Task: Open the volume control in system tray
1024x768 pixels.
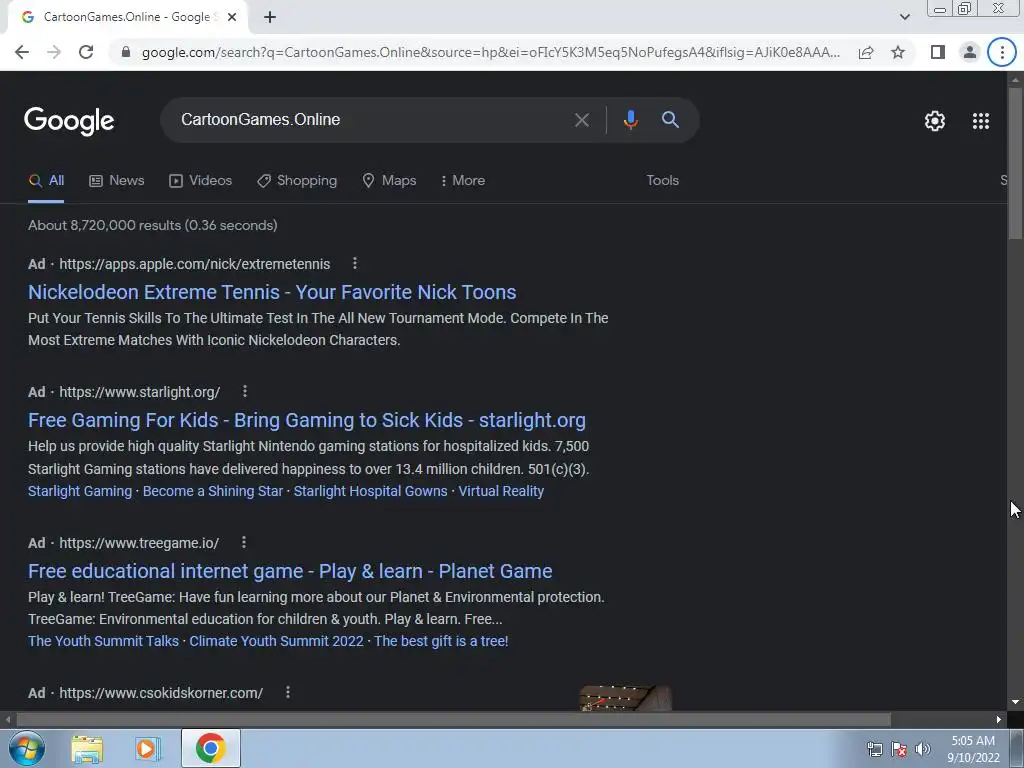Action: (922, 749)
